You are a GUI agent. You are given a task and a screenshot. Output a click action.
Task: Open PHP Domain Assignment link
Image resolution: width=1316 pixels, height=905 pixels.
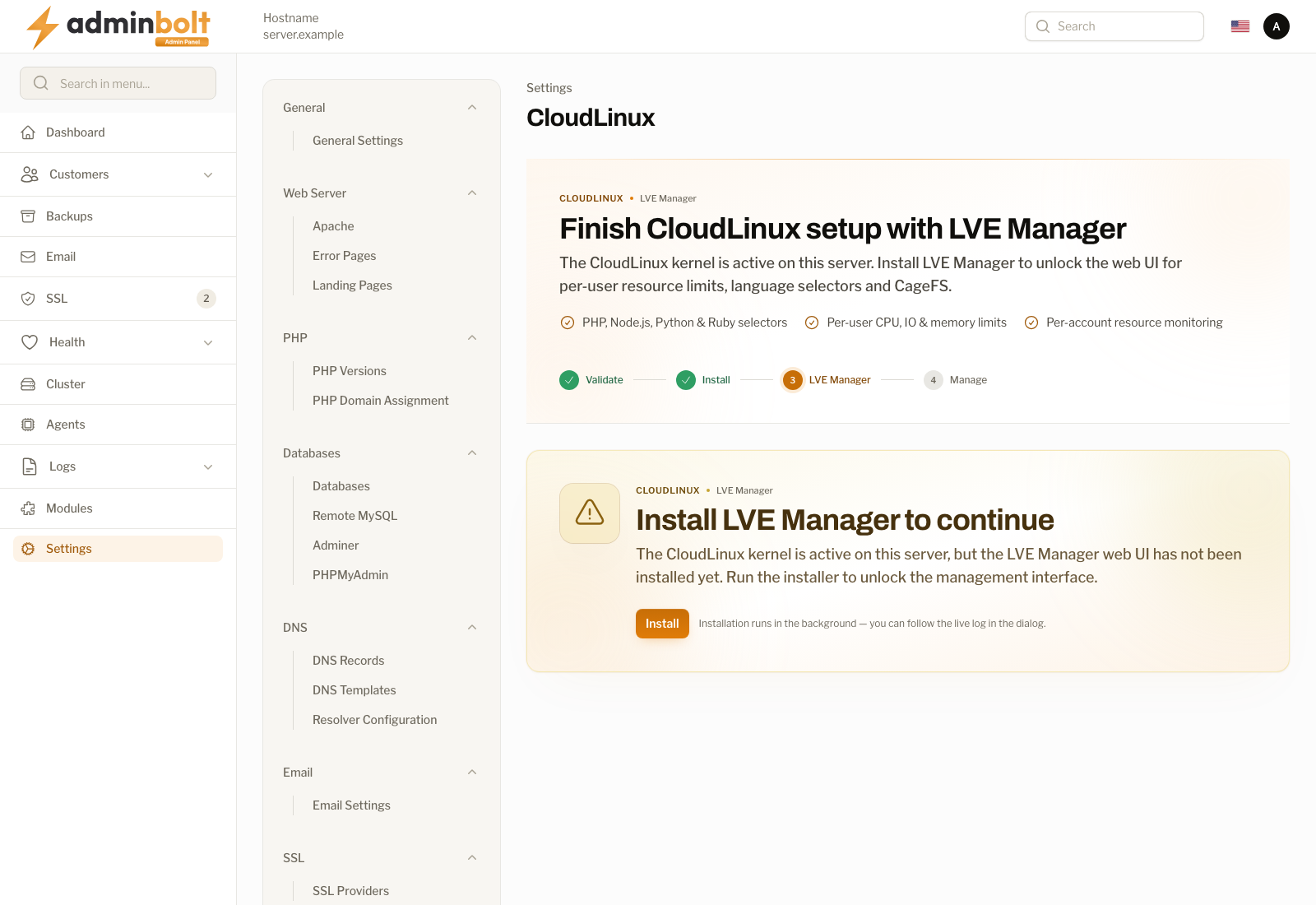point(381,401)
